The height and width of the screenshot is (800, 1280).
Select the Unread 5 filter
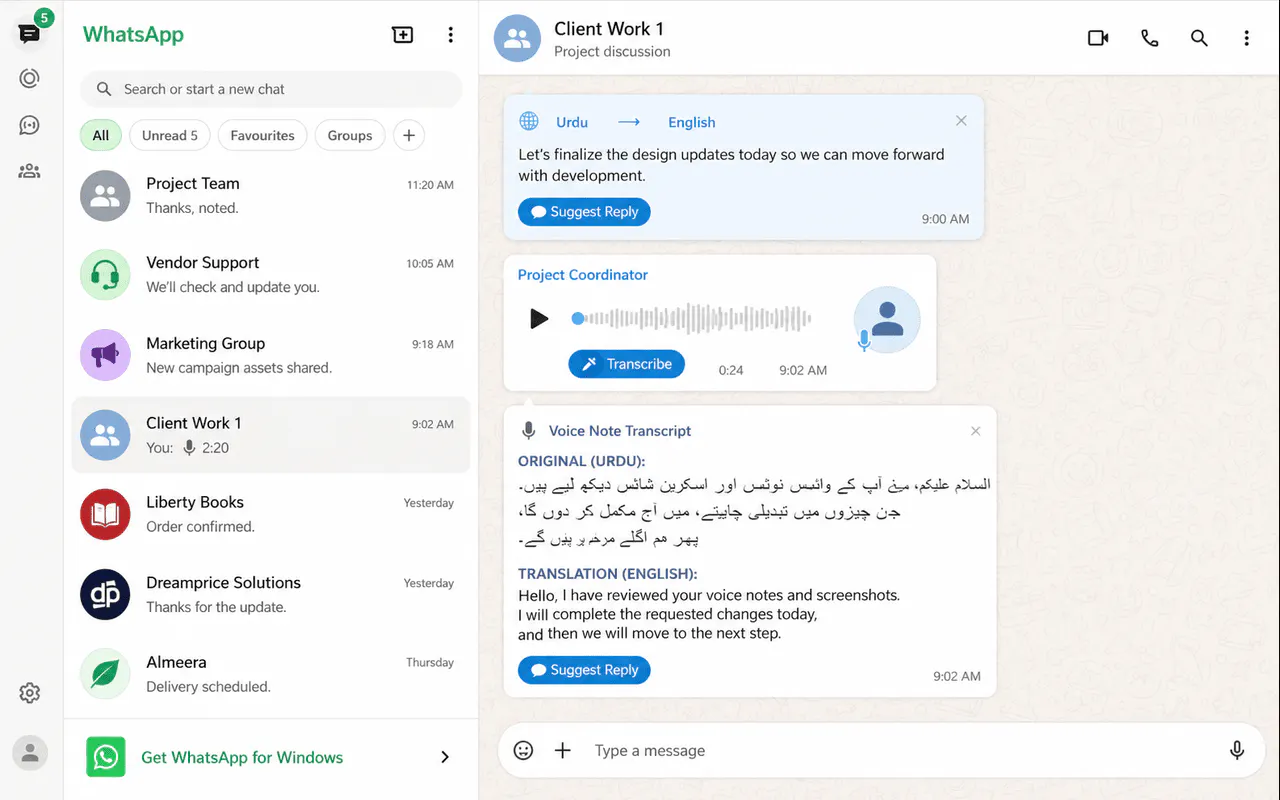(169, 135)
